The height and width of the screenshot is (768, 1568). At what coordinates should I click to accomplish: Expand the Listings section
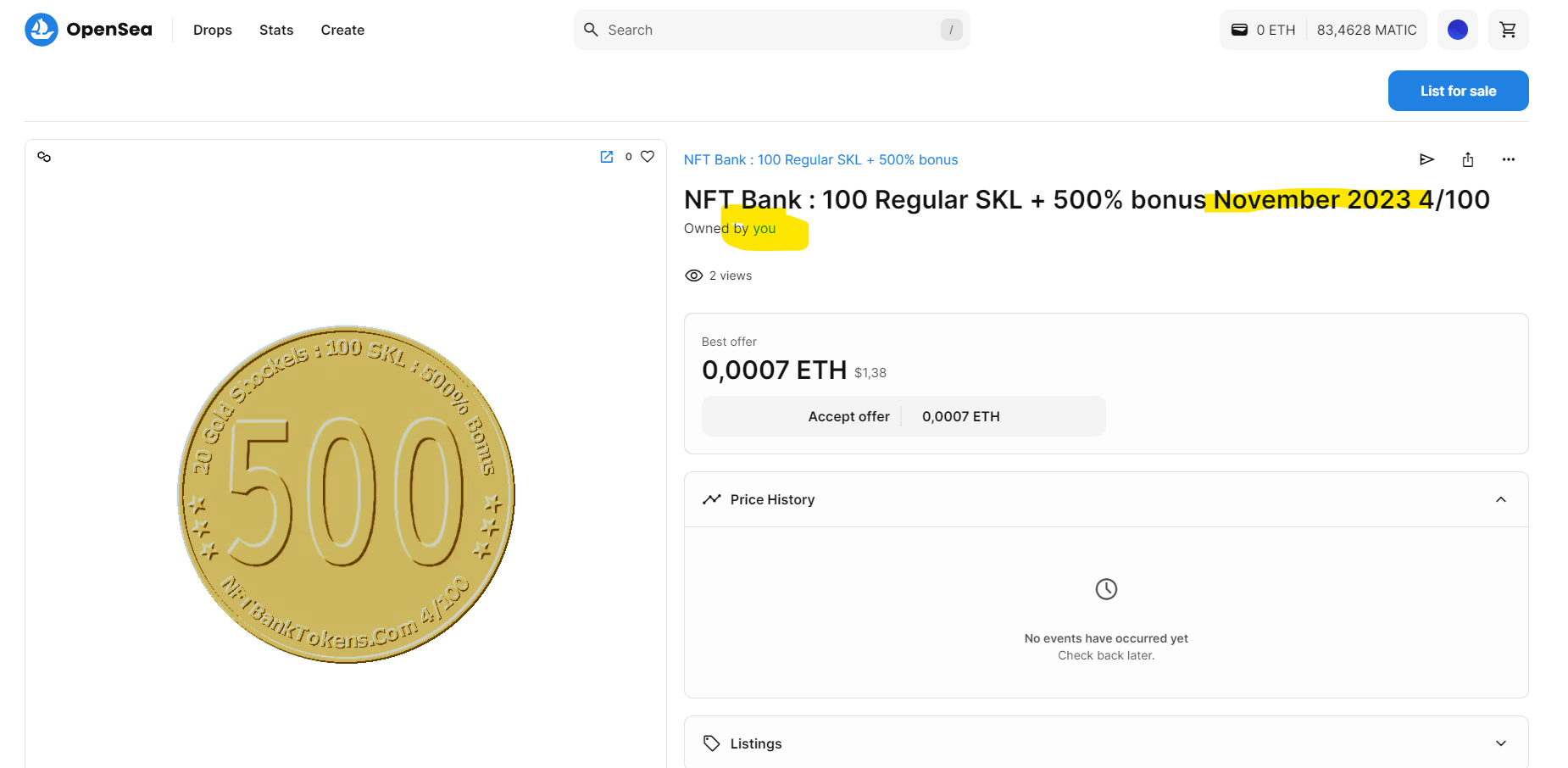(x=1500, y=743)
